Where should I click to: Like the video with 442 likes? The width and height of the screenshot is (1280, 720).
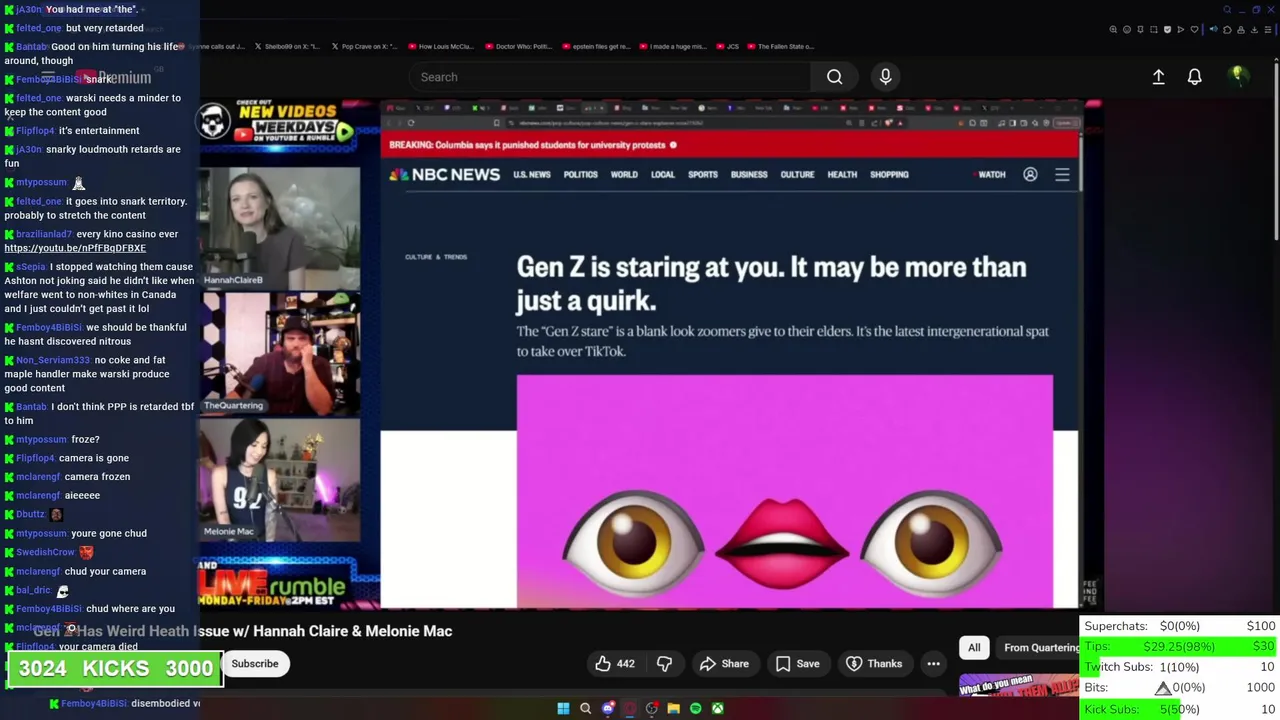point(614,664)
